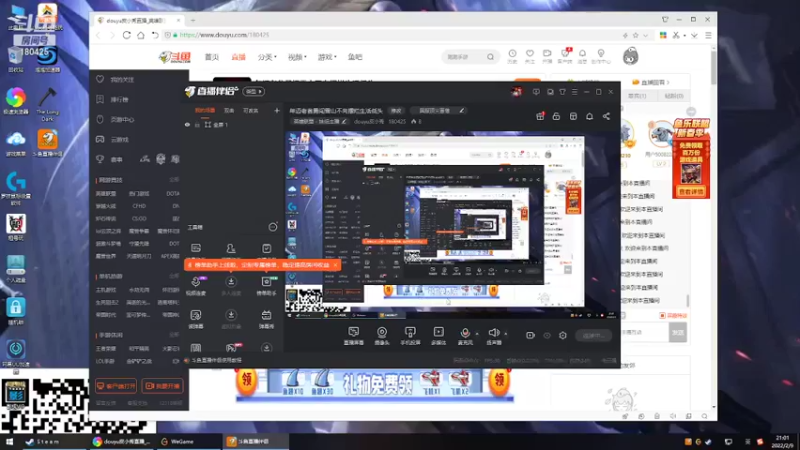Open the history clock icon on Douyu header
The height and width of the screenshot is (450, 800).
[x=512, y=56]
